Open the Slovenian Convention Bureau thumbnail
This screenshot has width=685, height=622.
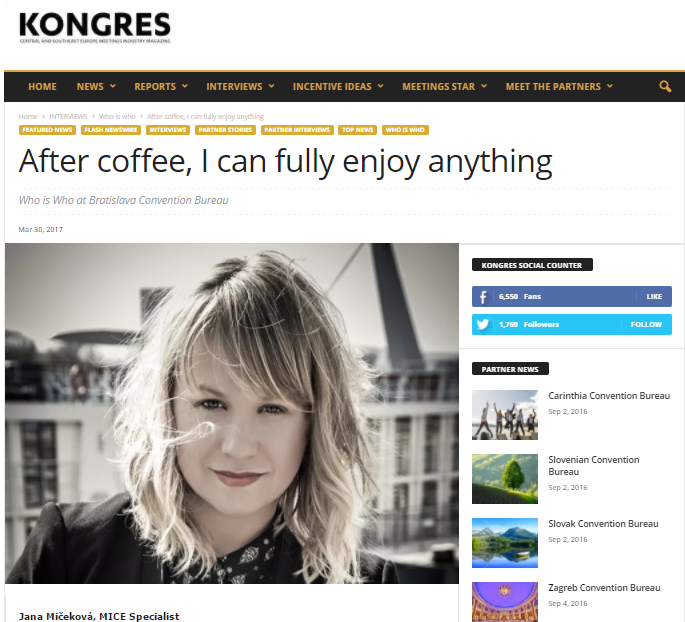pyautogui.click(x=505, y=479)
